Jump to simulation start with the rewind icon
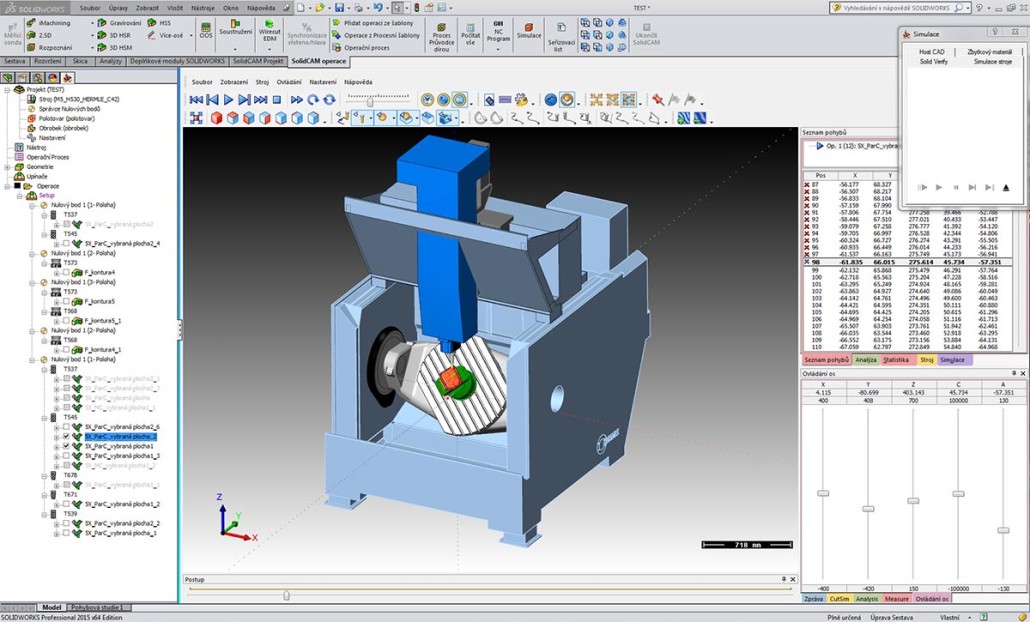Viewport: 1030px width, 622px height. point(196,100)
